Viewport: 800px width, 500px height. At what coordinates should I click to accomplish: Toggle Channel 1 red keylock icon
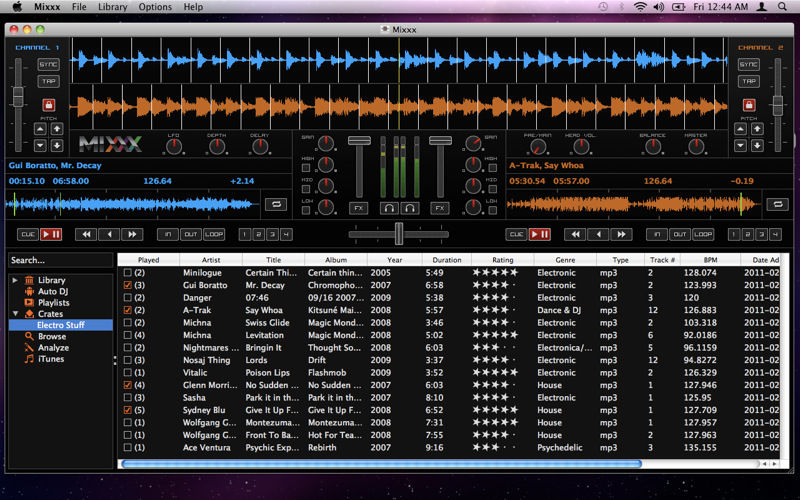[48, 105]
